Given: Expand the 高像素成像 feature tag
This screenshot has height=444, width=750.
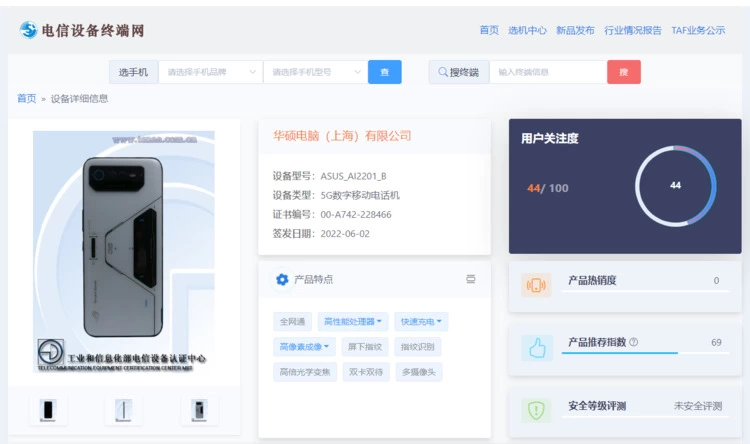Looking at the screenshot, I should coord(303,347).
